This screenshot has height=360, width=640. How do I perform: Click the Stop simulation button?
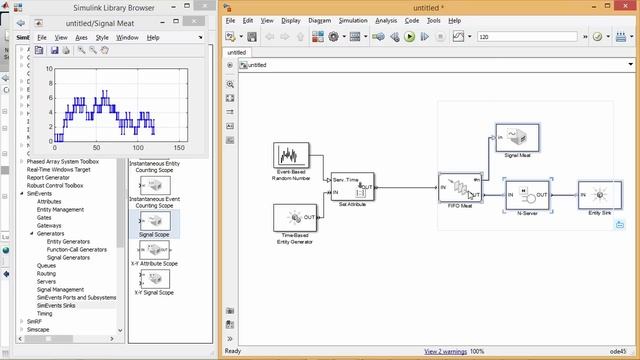[440, 37]
